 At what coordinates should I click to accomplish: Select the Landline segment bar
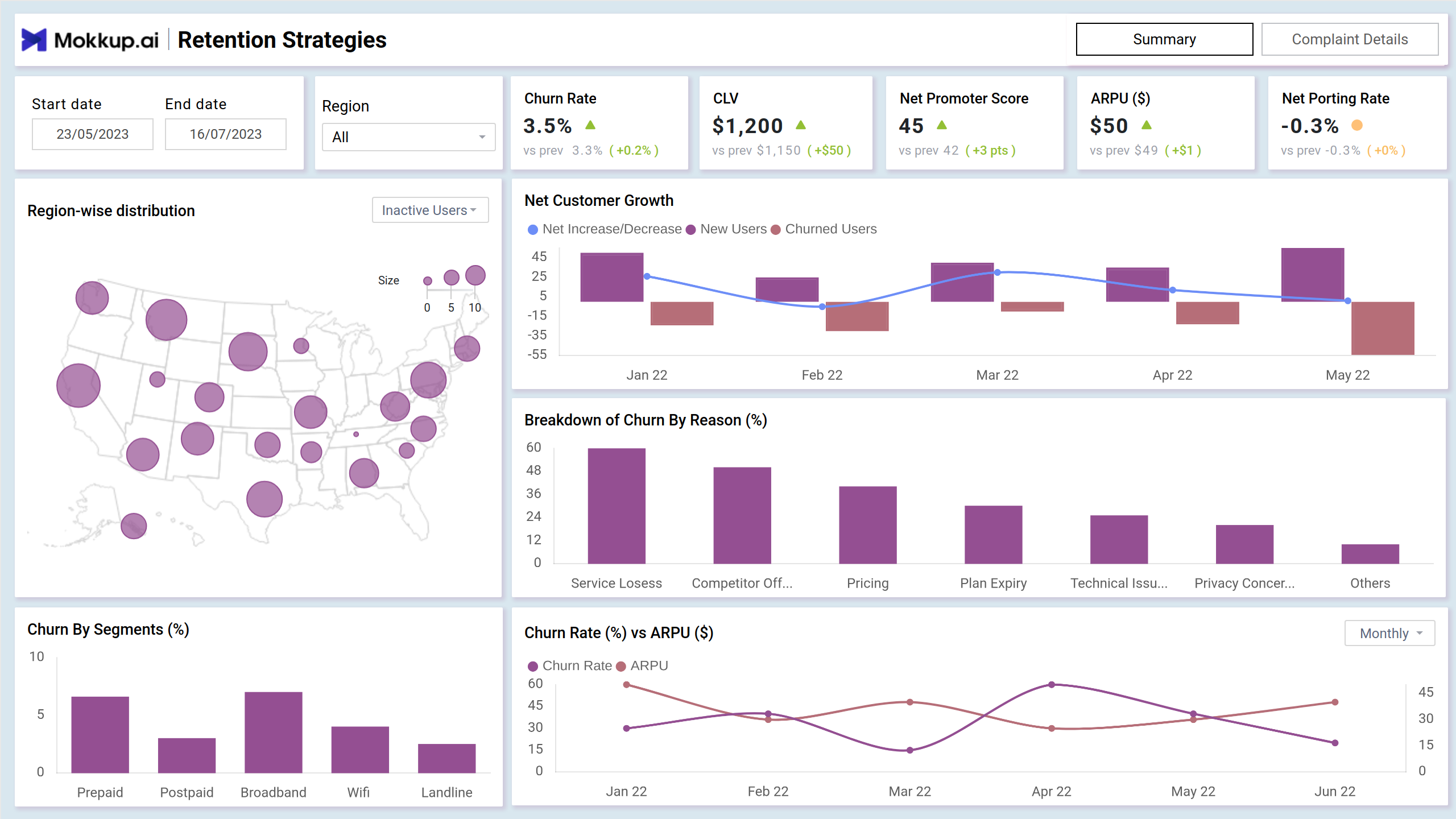point(447,758)
